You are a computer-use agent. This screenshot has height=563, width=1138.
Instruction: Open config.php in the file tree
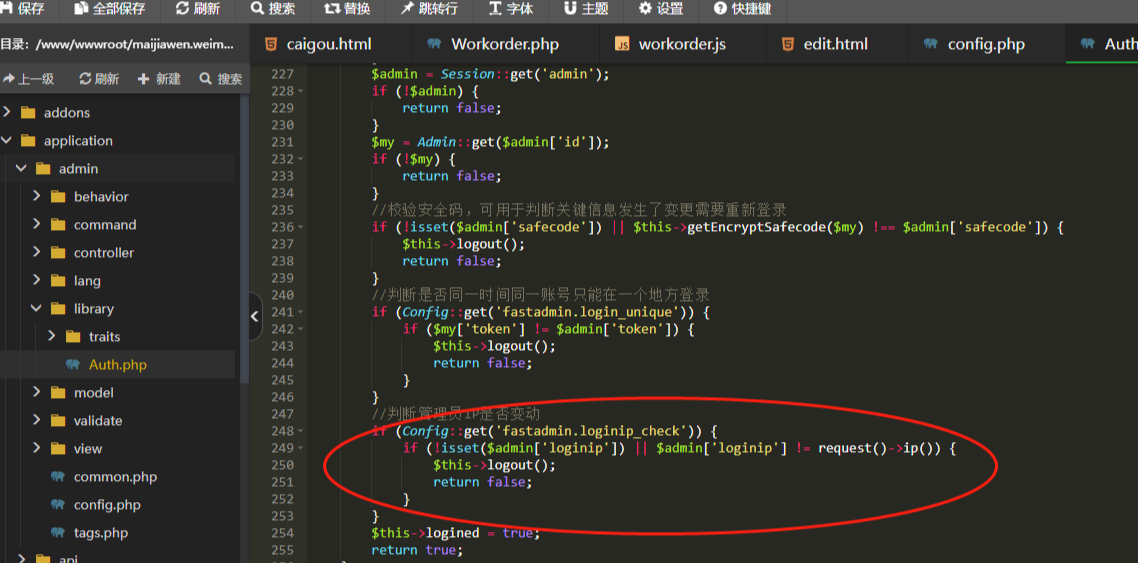[107, 504]
